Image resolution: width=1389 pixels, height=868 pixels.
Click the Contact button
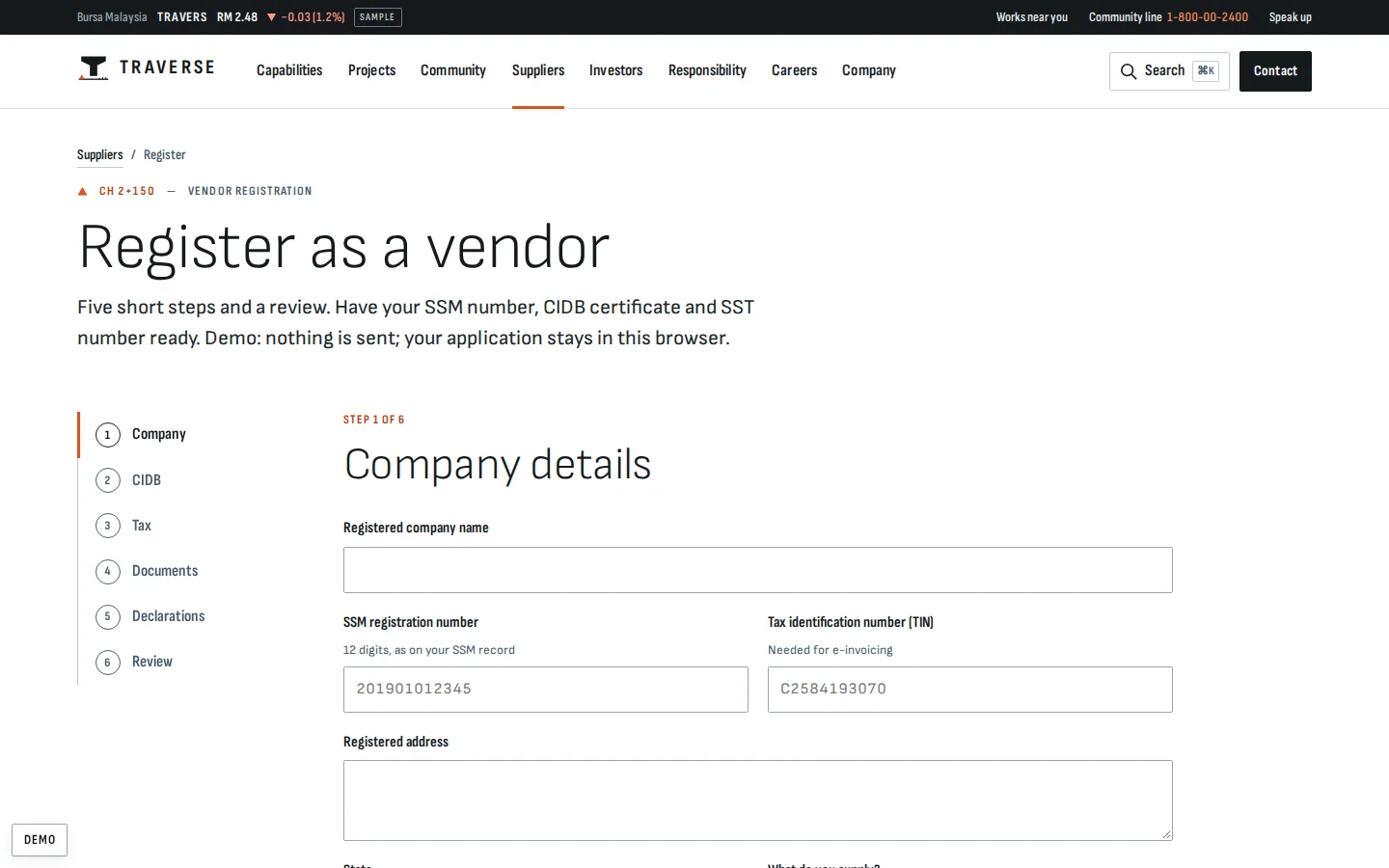point(1275,71)
